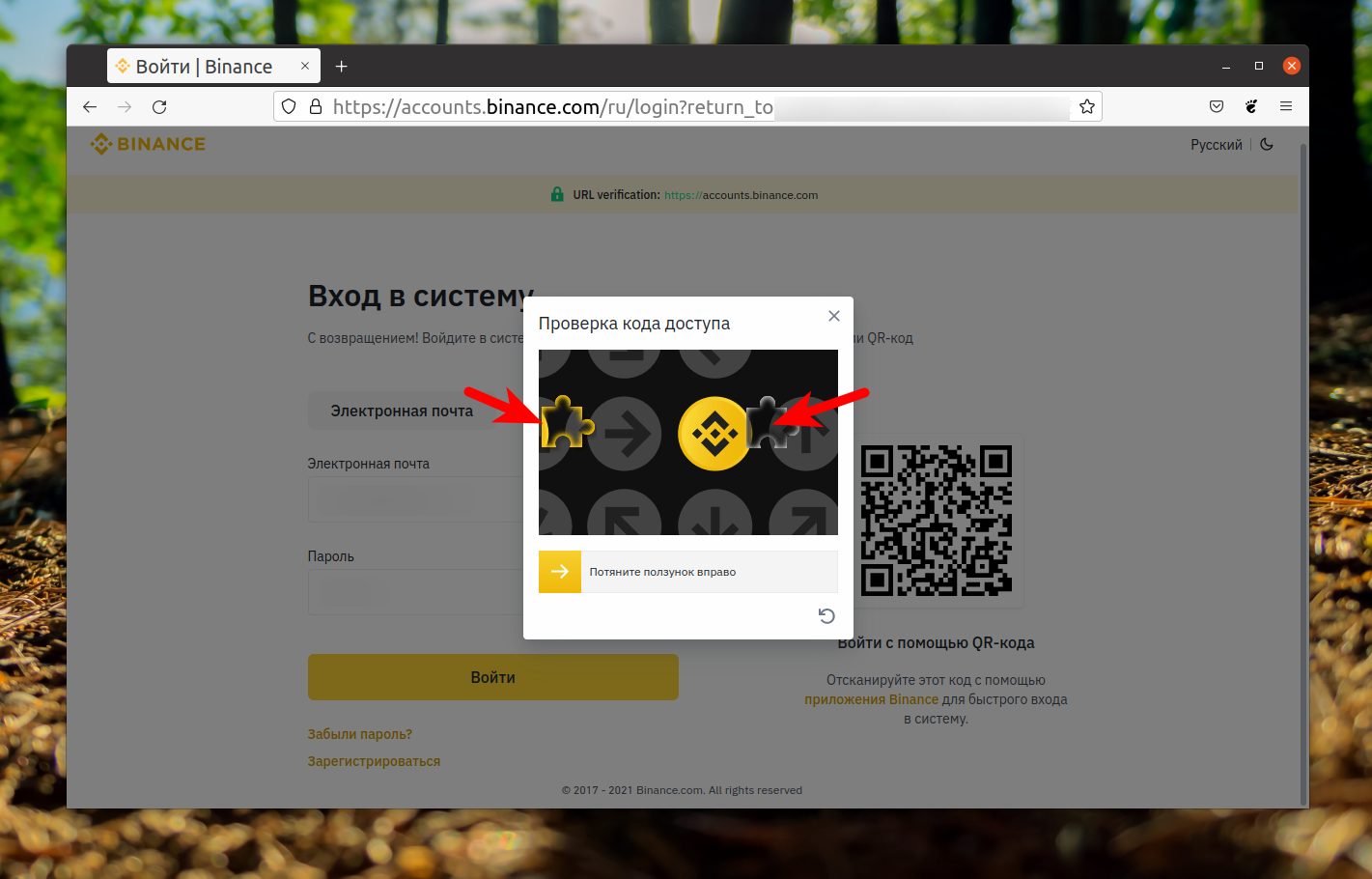Close the captcha verification dialog
1372x879 pixels.
(834, 316)
